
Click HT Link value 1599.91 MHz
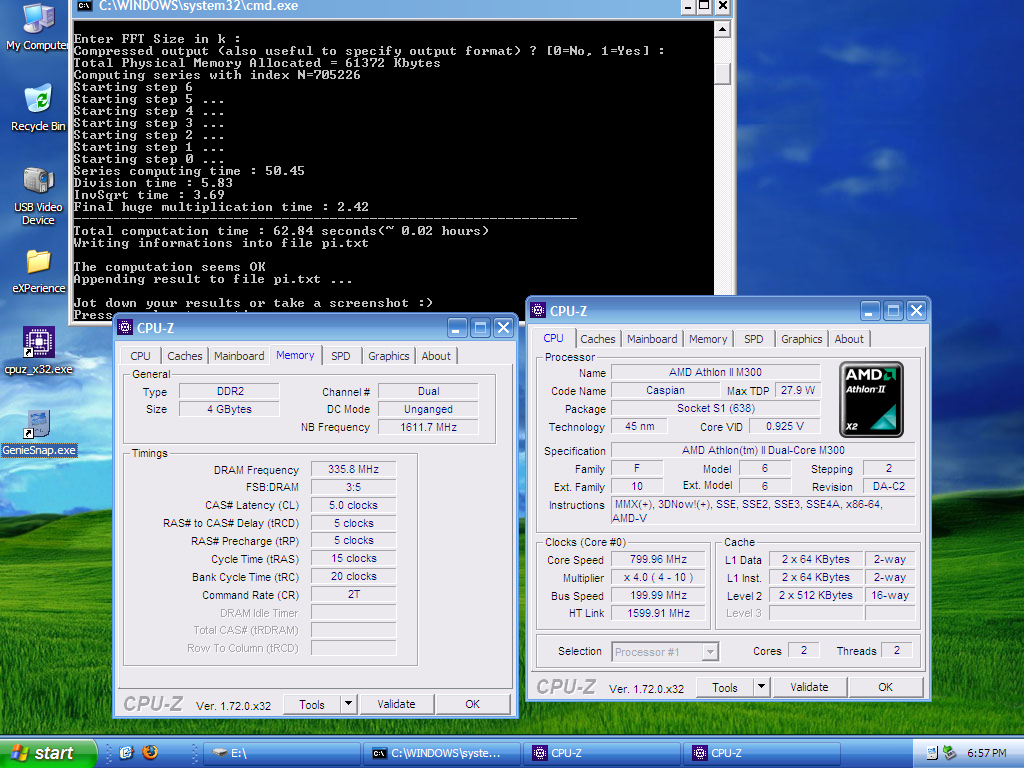[658, 613]
